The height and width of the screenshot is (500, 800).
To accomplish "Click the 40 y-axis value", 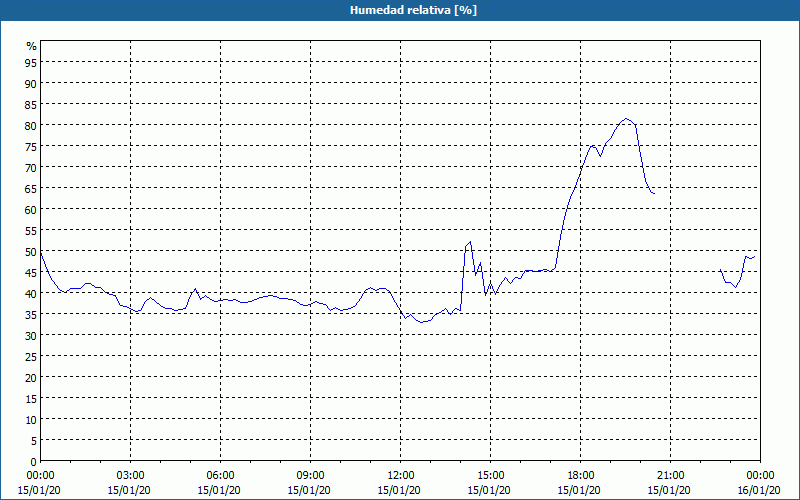I will 31,293.
